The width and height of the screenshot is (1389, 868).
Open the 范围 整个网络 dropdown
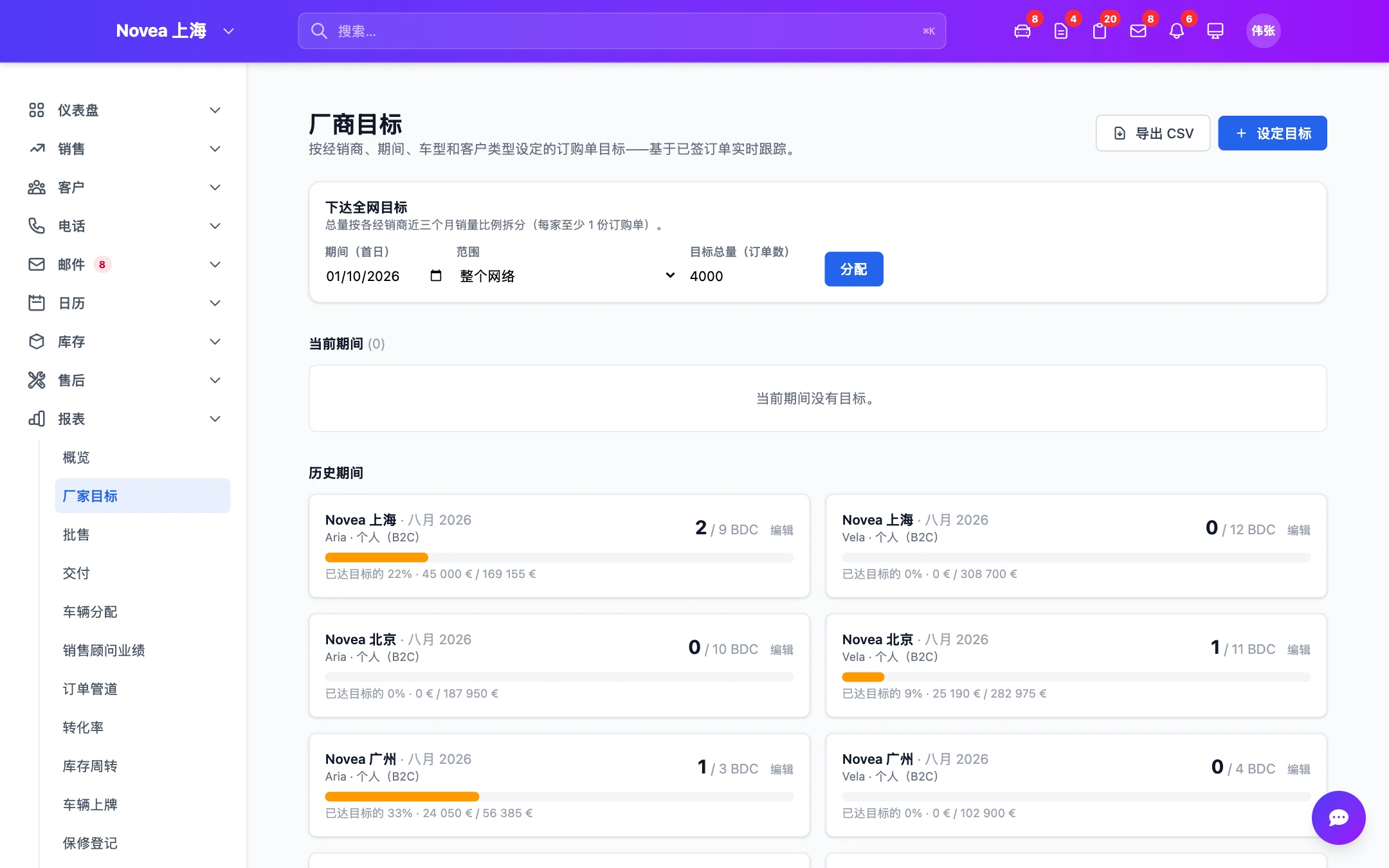(x=567, y=276)
